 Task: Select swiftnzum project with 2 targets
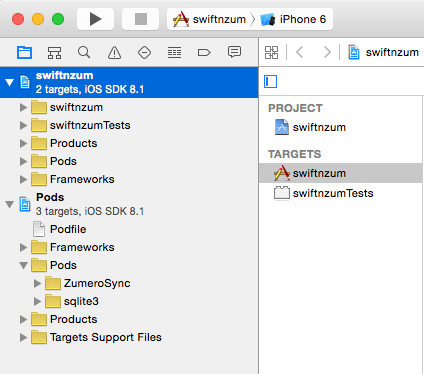click(x=129, y=82)
